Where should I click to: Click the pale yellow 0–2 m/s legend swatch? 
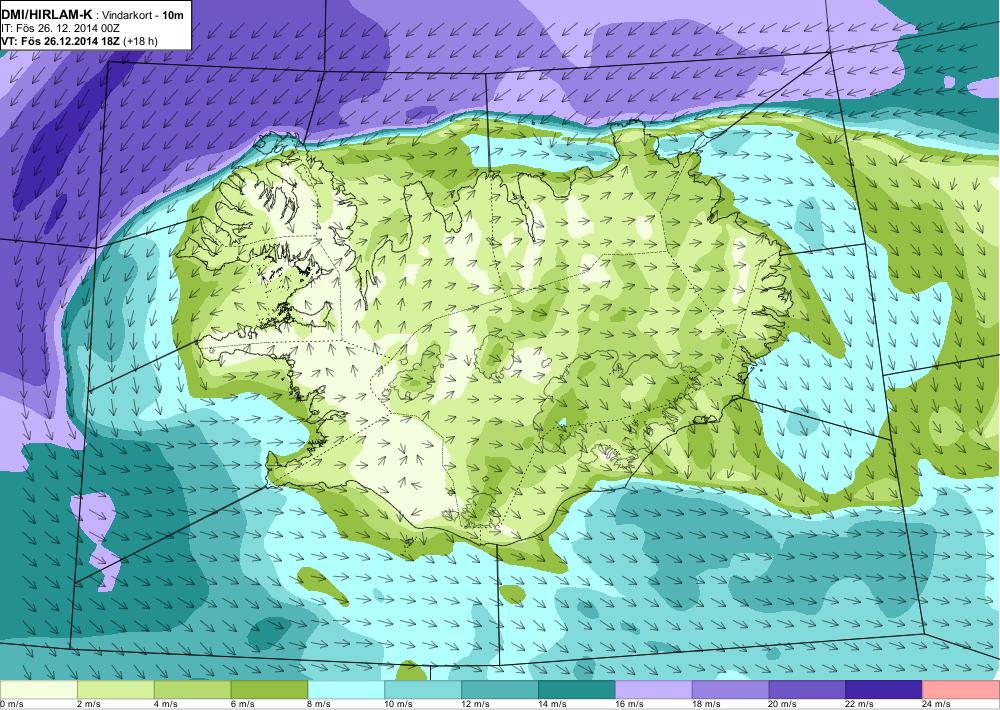point(38,690)
